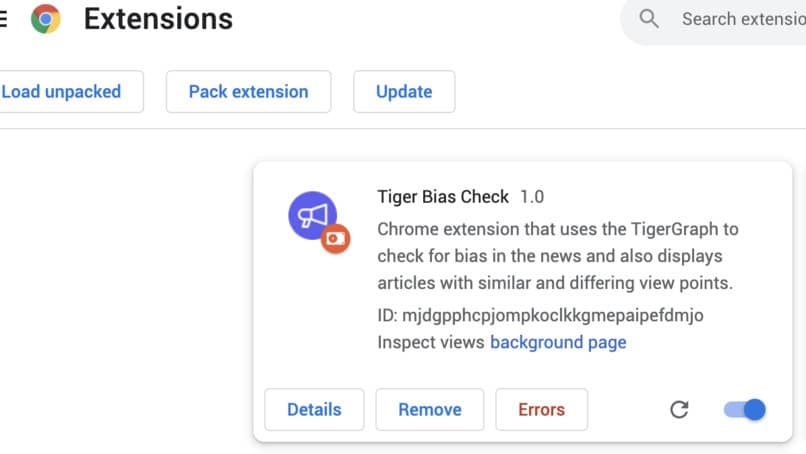Image resolution: width=806 pixels, height=454 pixels.
Task: Click the Tiger Bias Check megaphone icon
Action: click(313, 215)
